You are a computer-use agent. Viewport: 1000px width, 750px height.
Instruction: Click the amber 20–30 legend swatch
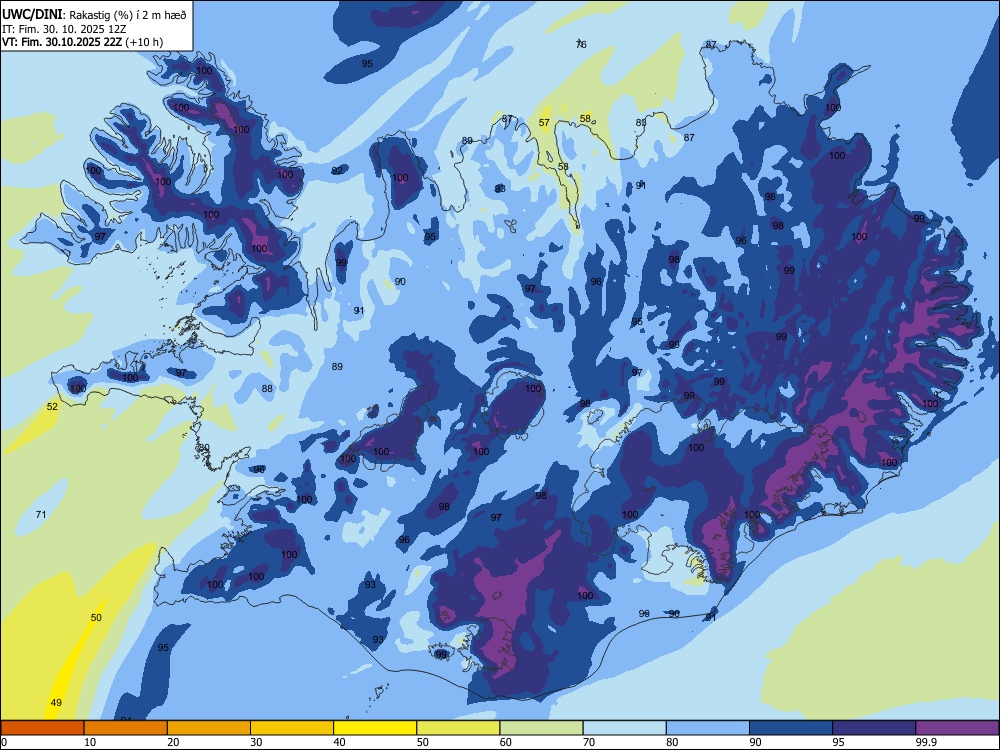(209, 728)
